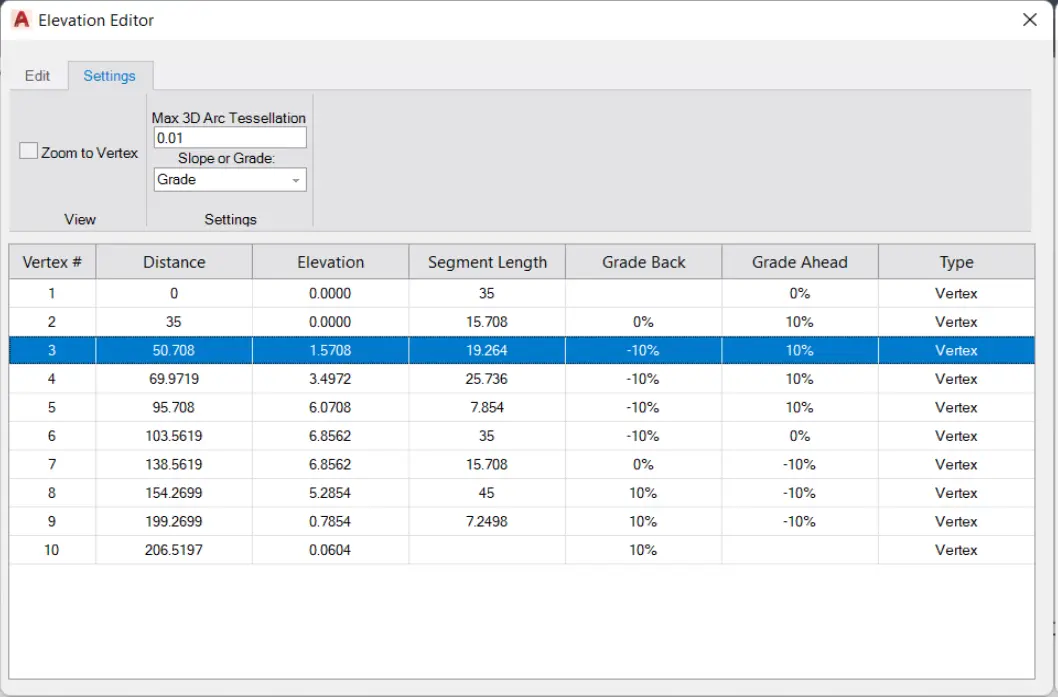Click the Grade Ahead column header

coord(799,262)
